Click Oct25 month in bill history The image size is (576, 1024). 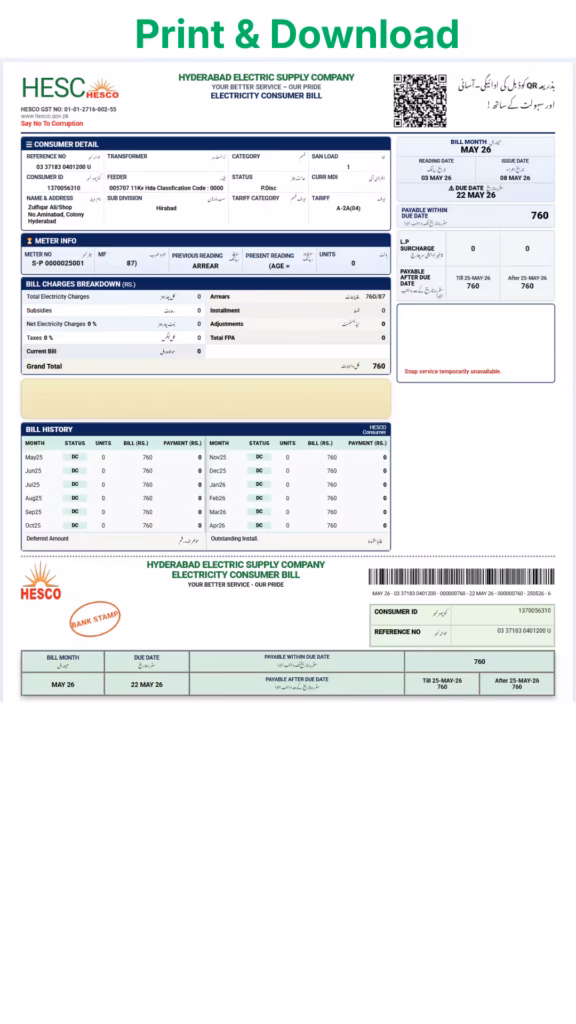coord(33,526)
